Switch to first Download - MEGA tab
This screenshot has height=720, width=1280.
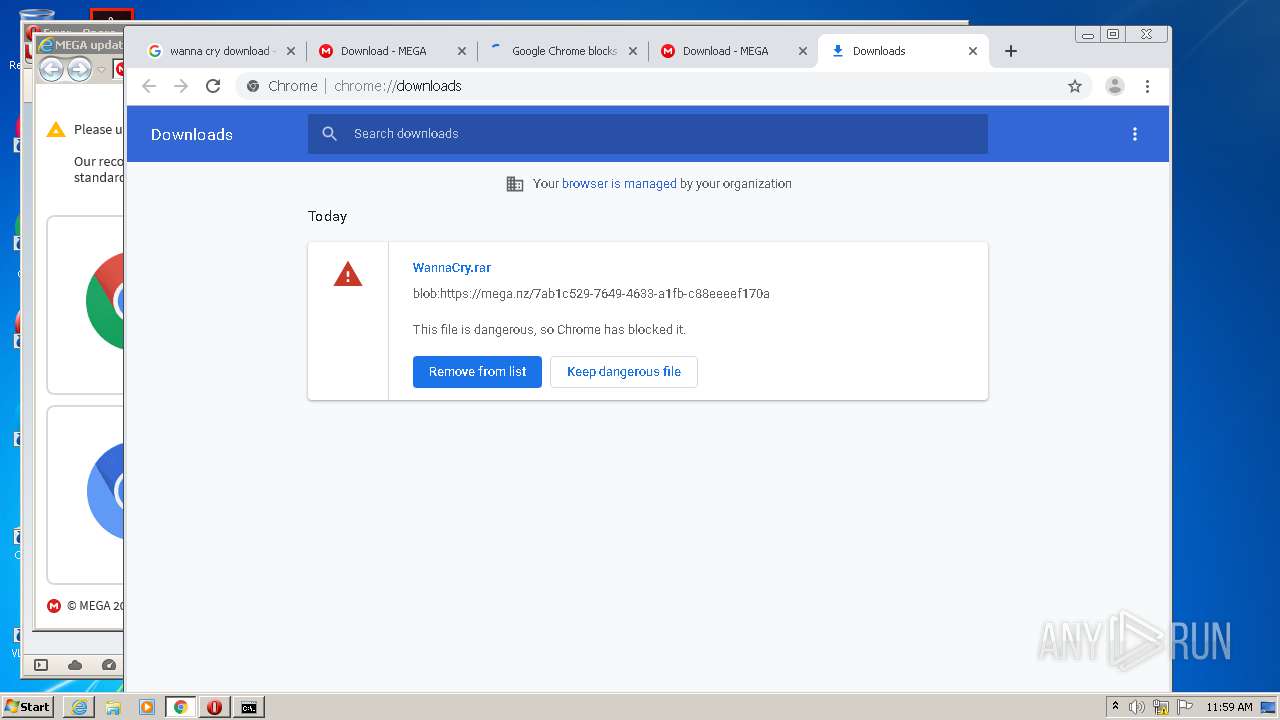[392, 51]
